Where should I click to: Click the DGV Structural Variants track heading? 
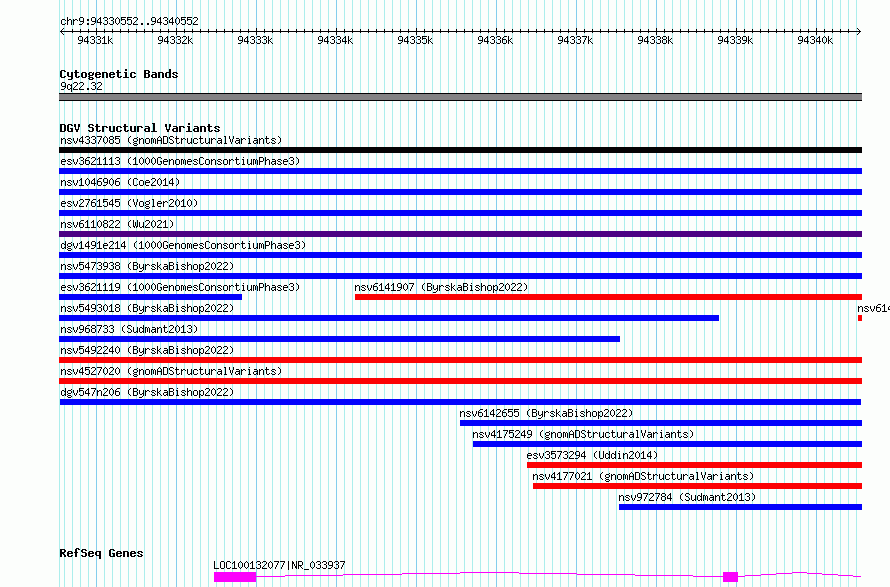[x=140, y=128]
